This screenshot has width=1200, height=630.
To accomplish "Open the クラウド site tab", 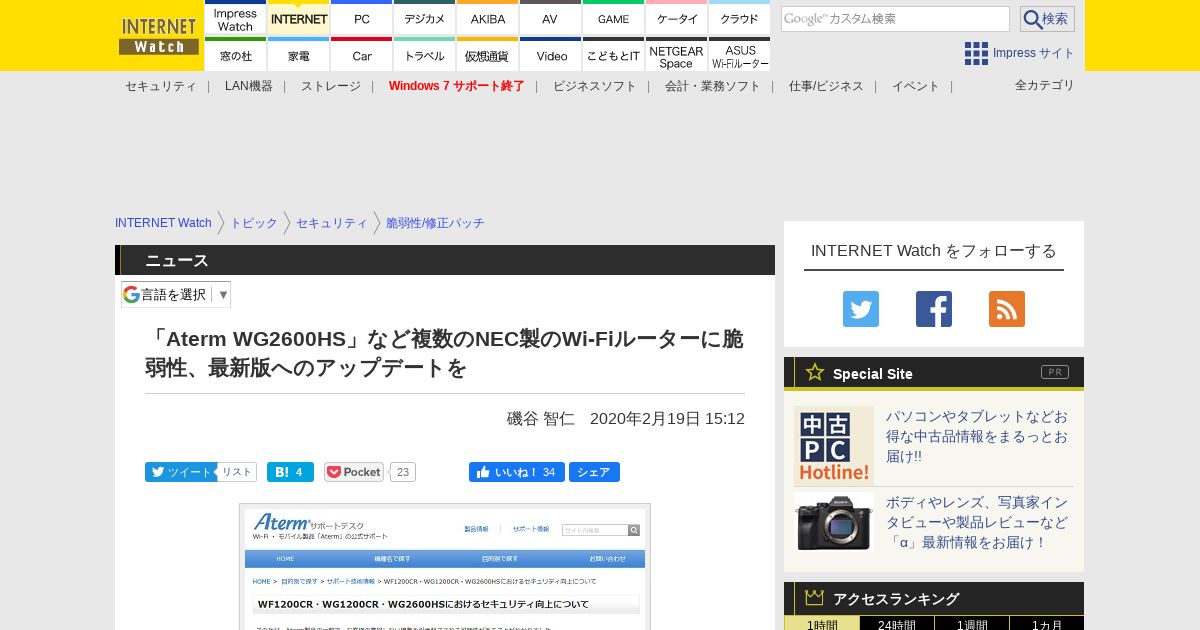I will pyautogui.click(x=740, y=18).
